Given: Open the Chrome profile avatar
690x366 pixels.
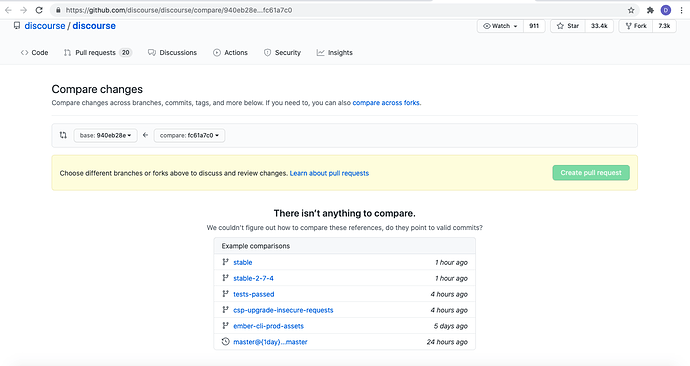Looking at the screenshot, I should [666, 10].
